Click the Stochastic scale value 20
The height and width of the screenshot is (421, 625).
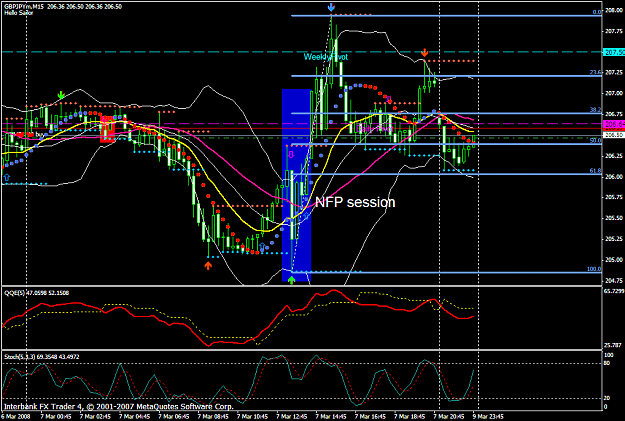[607, 398]
